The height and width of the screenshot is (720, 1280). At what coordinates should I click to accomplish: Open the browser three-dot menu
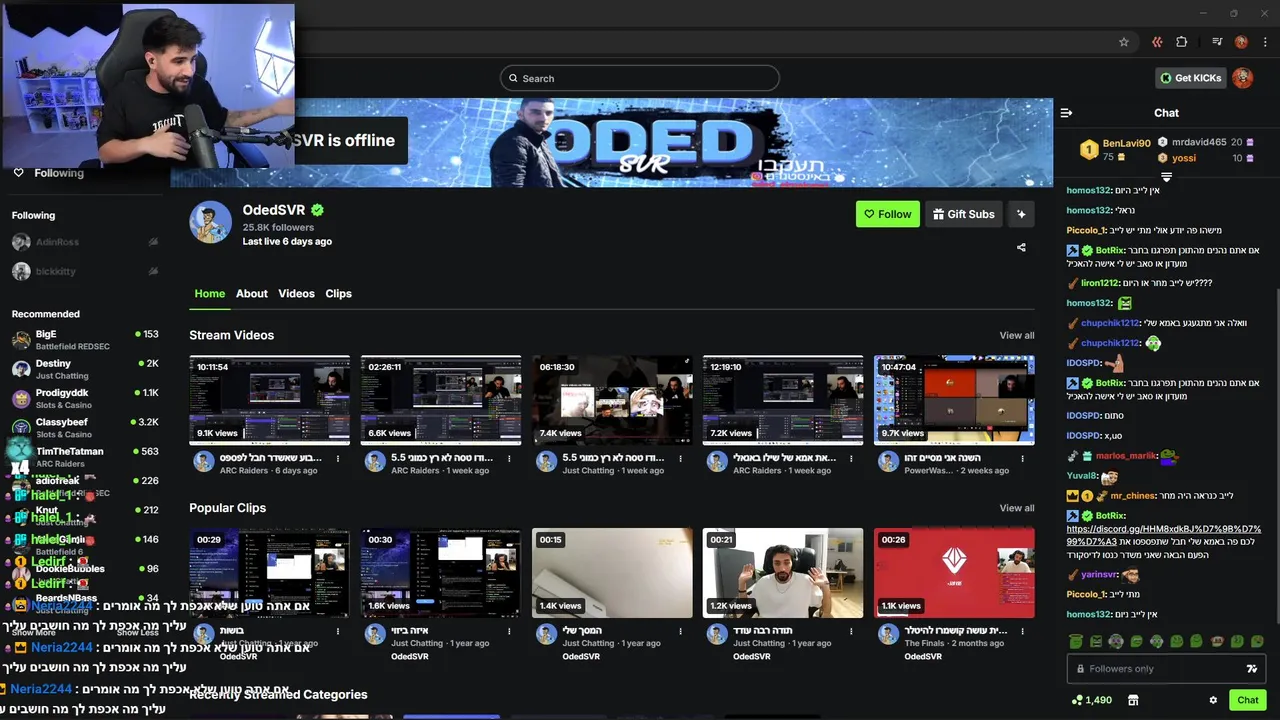click(1266, 42)
